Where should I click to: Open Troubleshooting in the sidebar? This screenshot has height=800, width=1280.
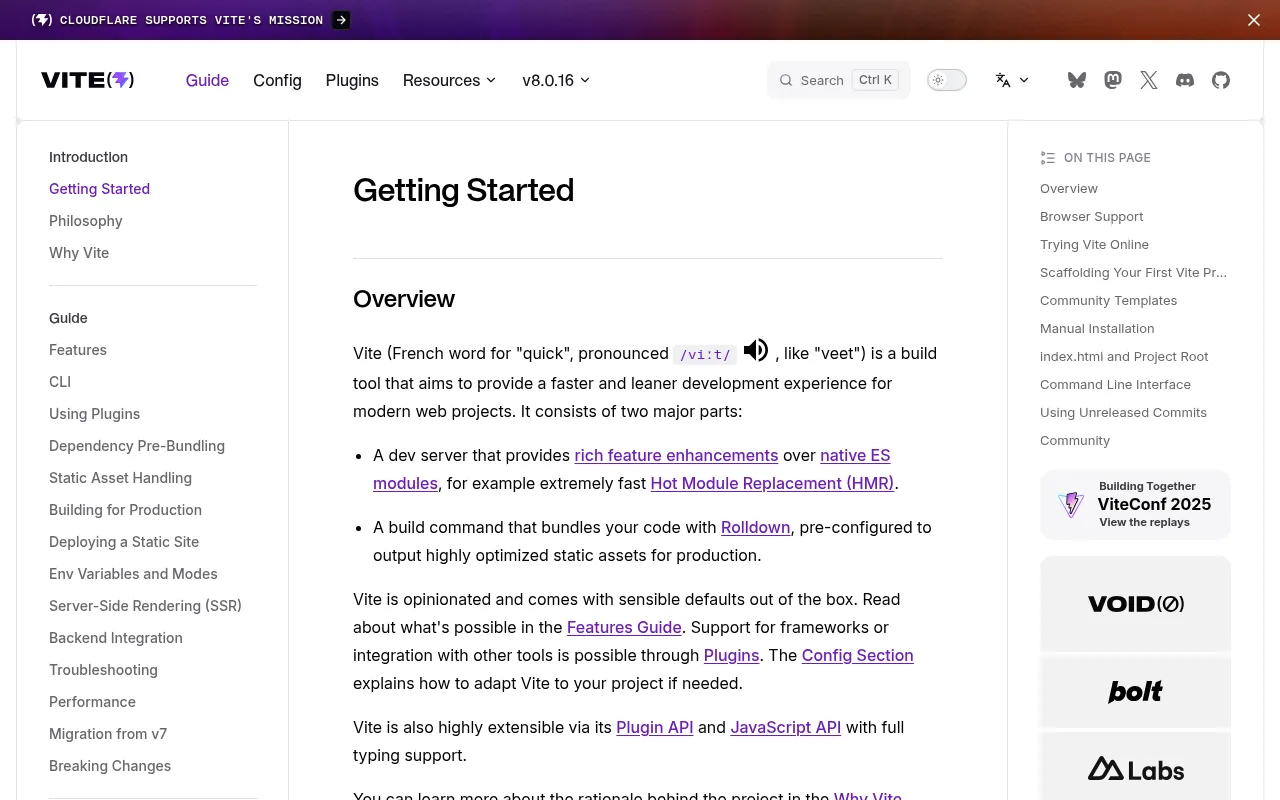103,670
